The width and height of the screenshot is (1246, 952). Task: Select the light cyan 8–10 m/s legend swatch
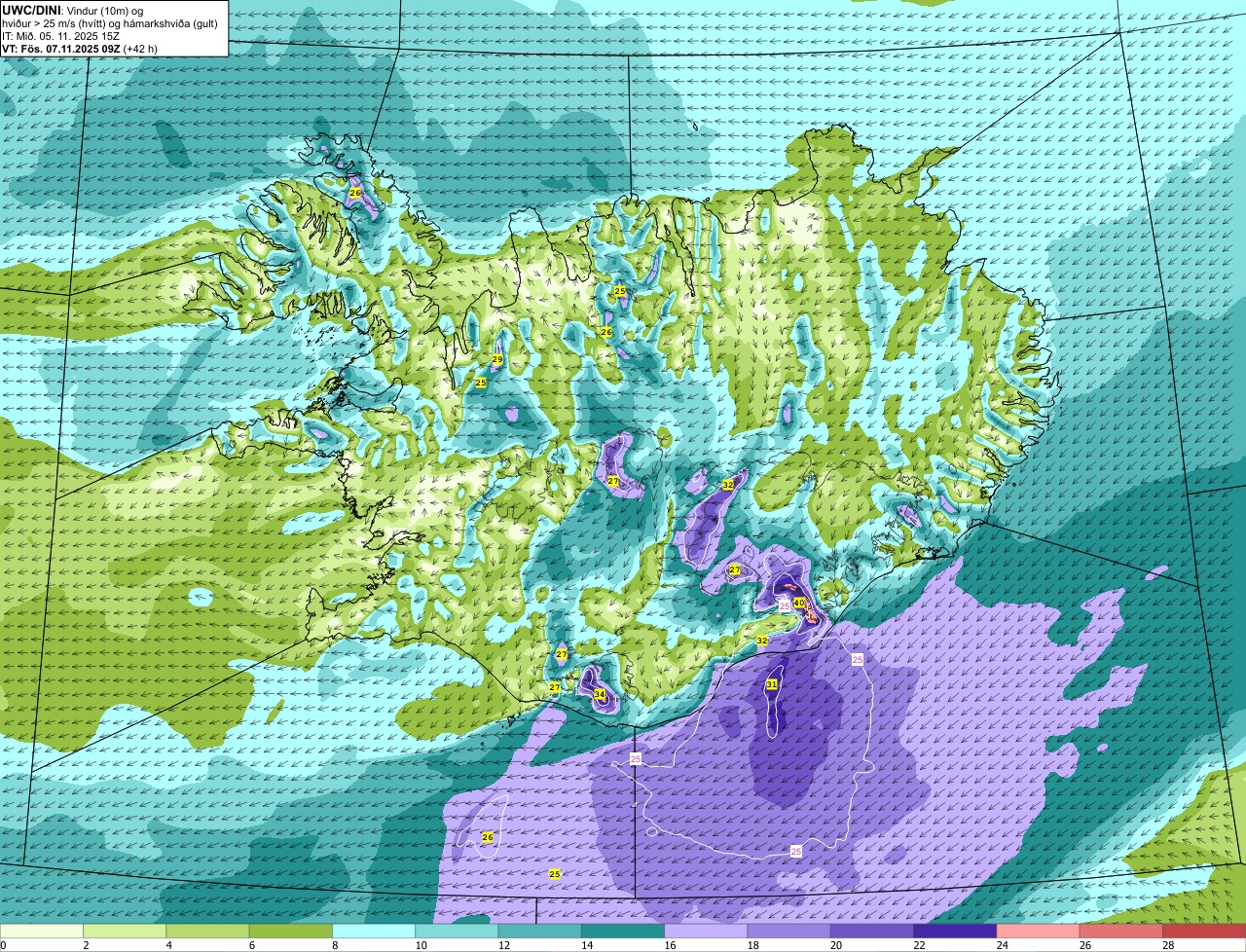(x=374, y=932)
